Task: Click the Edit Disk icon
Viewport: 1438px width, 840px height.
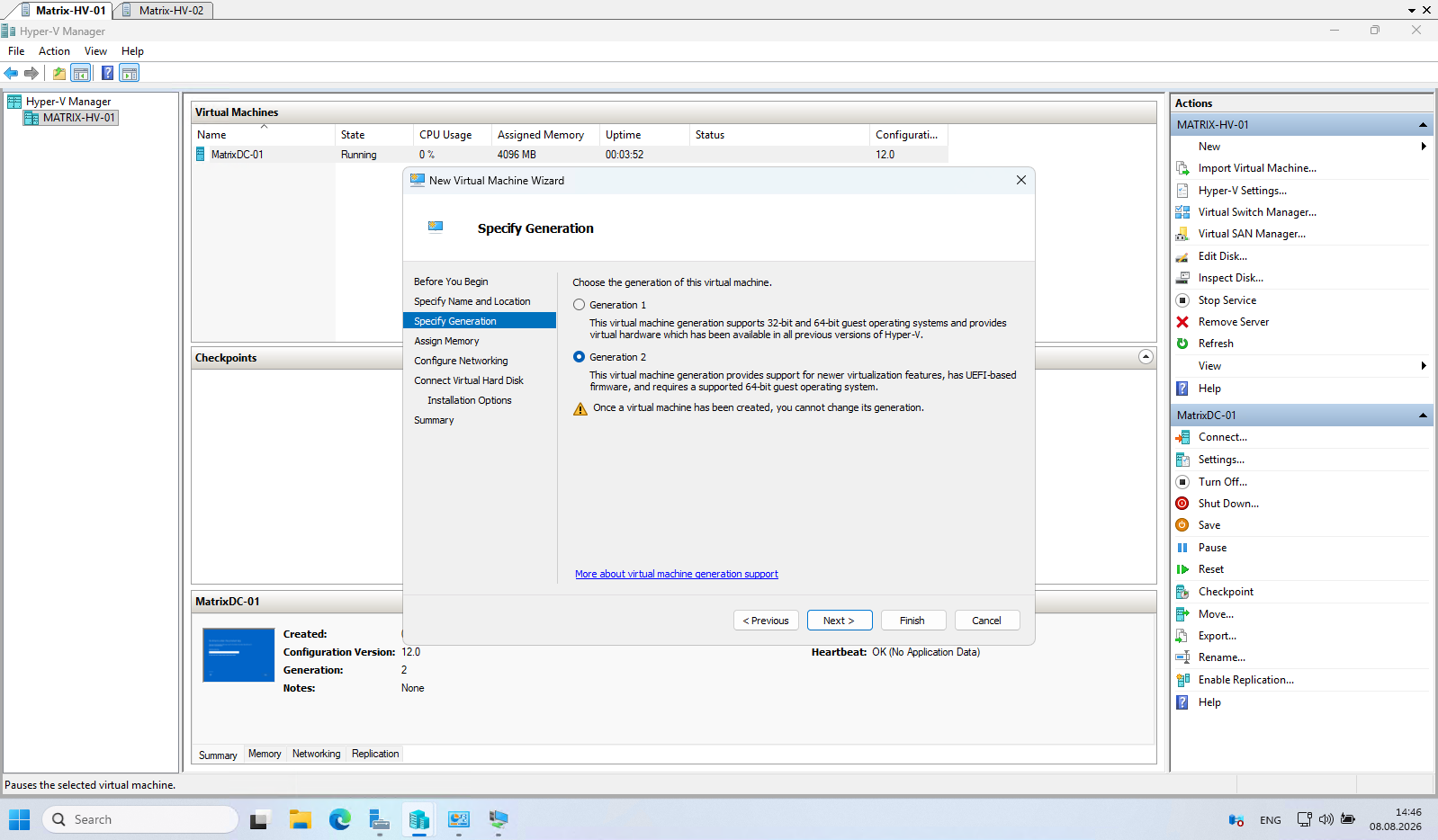Action: pyautogui.click(x=1182, y=256)
